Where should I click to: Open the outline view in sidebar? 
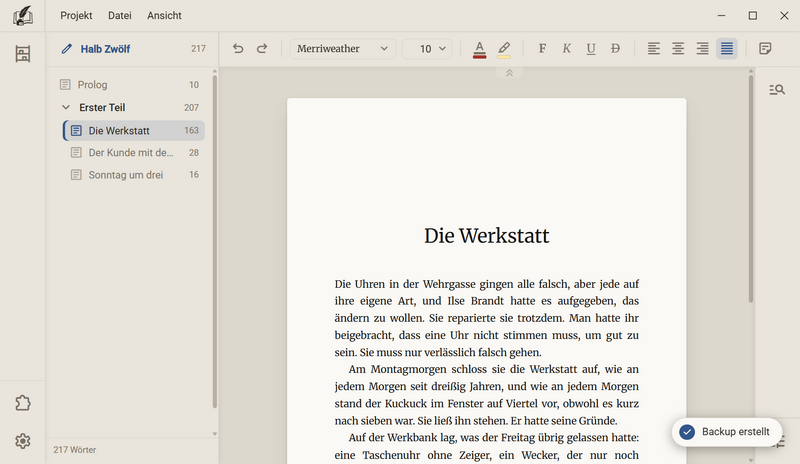(22, 54)
